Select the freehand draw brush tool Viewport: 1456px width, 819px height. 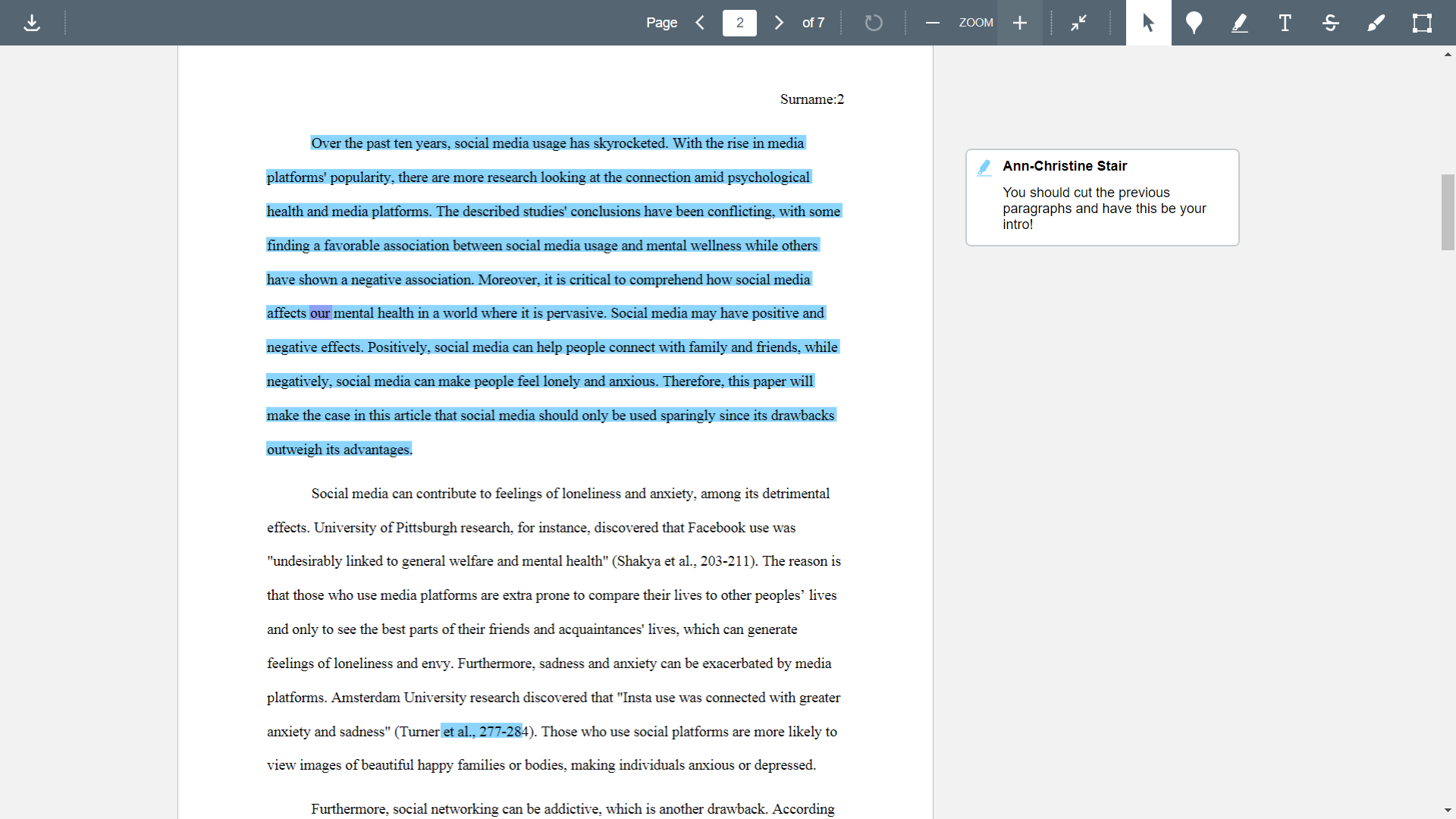tap(1376, 23)
